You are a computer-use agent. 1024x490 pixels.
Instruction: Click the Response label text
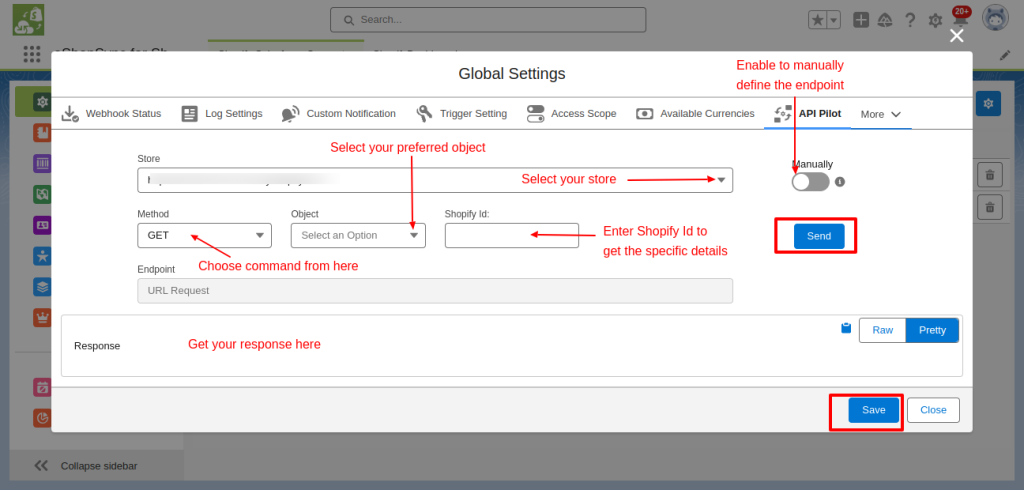(97, 346)
